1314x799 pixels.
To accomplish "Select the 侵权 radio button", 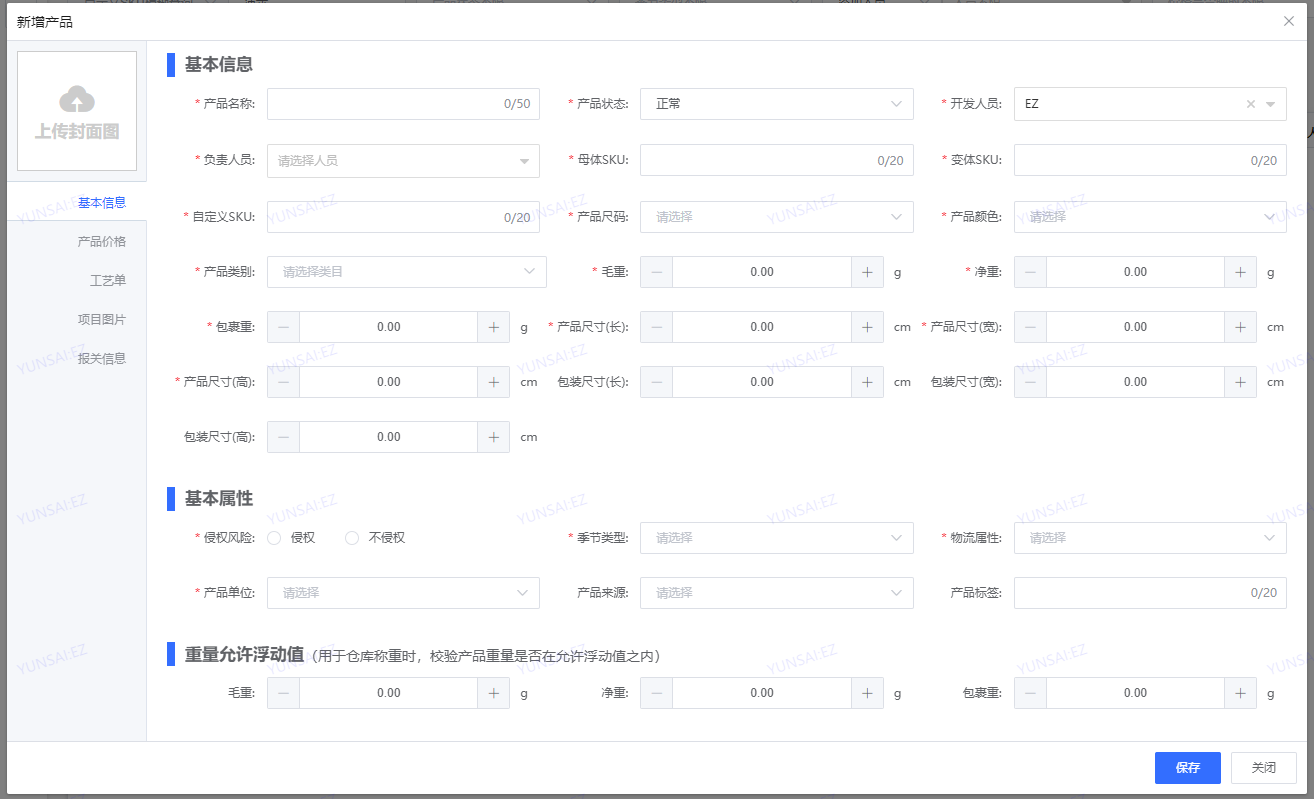I will pyautogui.click(x=274, y=538).
